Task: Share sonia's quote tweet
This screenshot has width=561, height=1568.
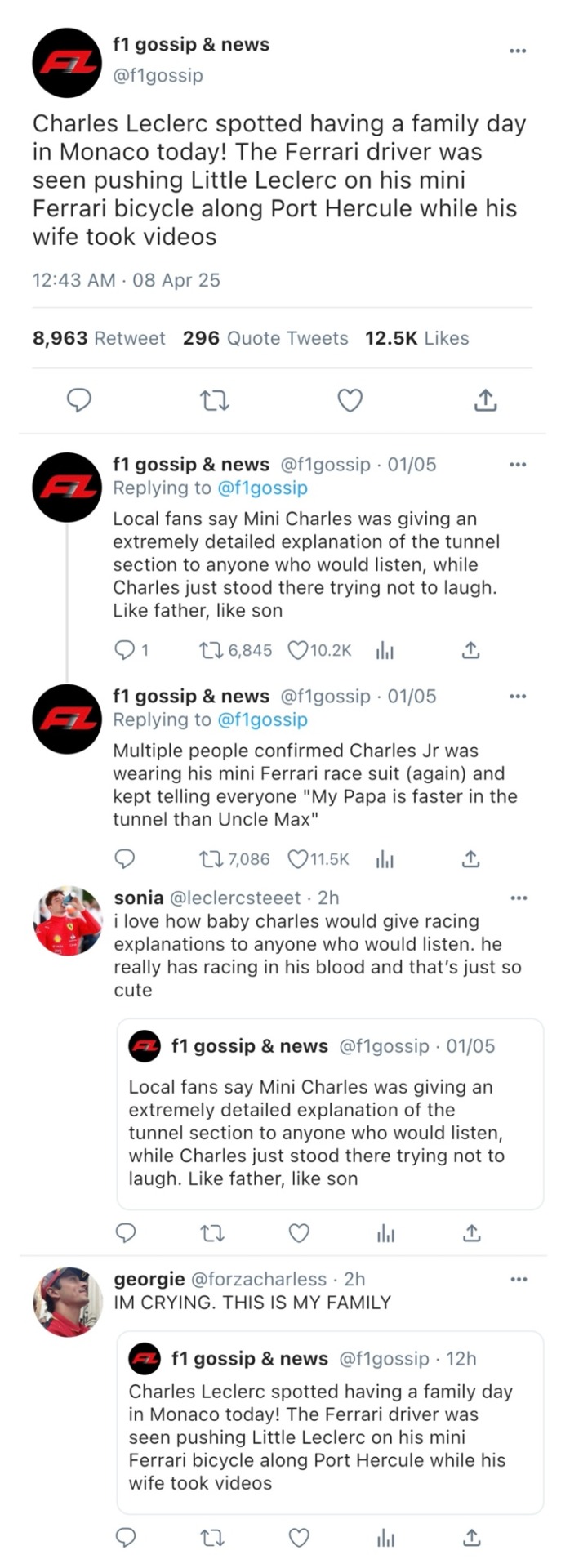Action: coord(471,1233)
